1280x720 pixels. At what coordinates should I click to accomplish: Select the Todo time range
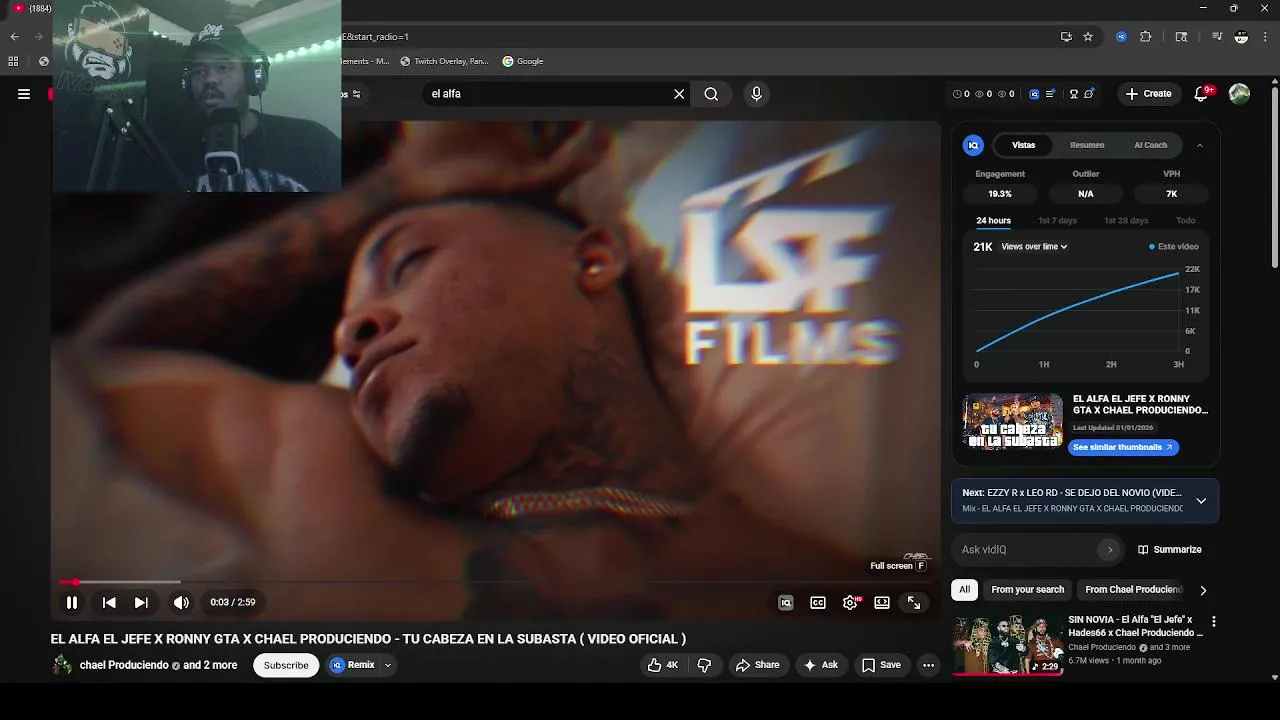[1185, 220]
